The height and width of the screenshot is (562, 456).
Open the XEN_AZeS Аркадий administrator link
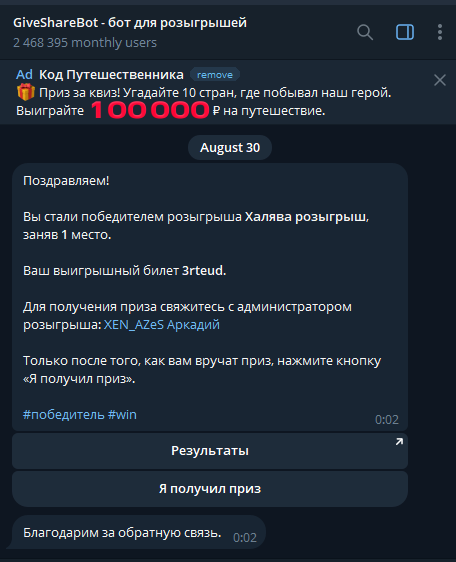pyautogui.click(x=161, y=325)
